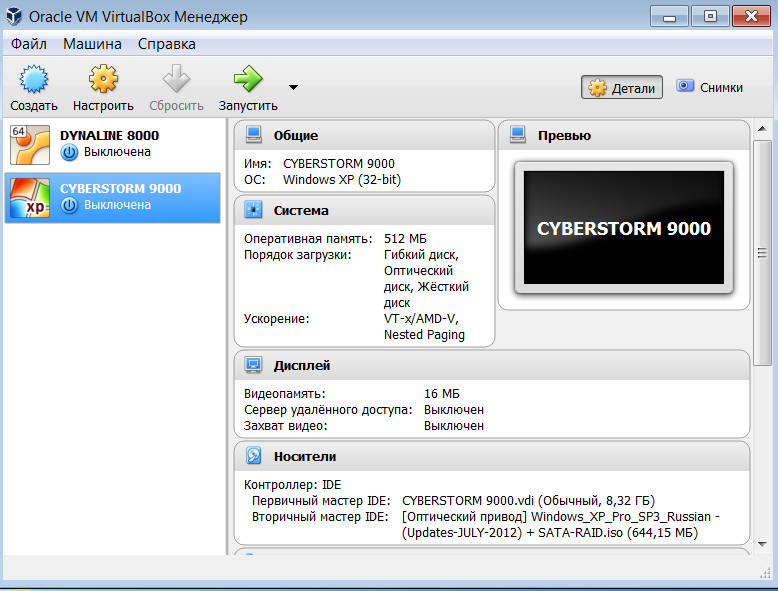778x591 pixels.
Task: Click the Носители section disk icon
Action: pyautogui.click(x=254, y=456)
